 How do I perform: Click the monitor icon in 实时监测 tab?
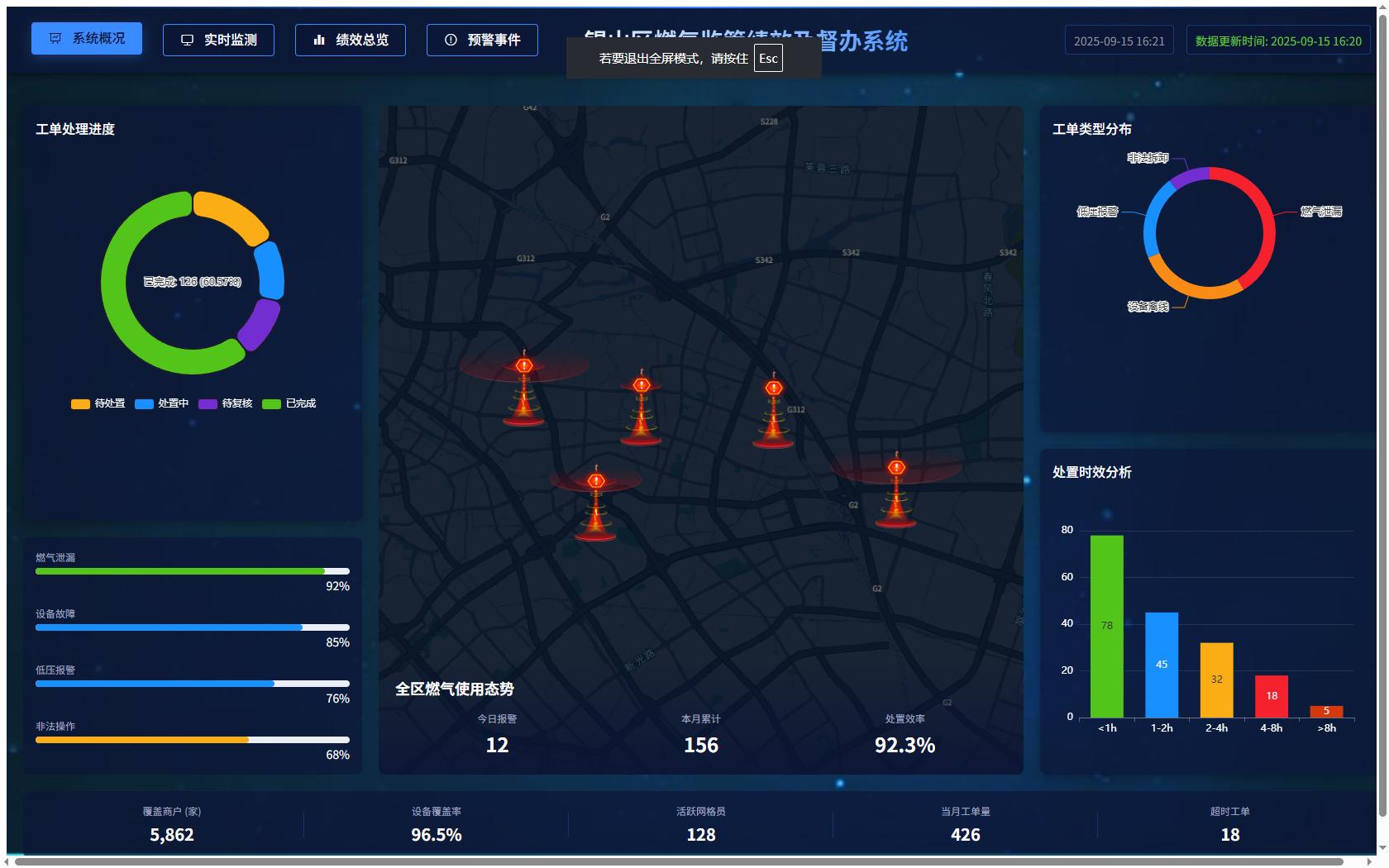click(x=188, y=40)
